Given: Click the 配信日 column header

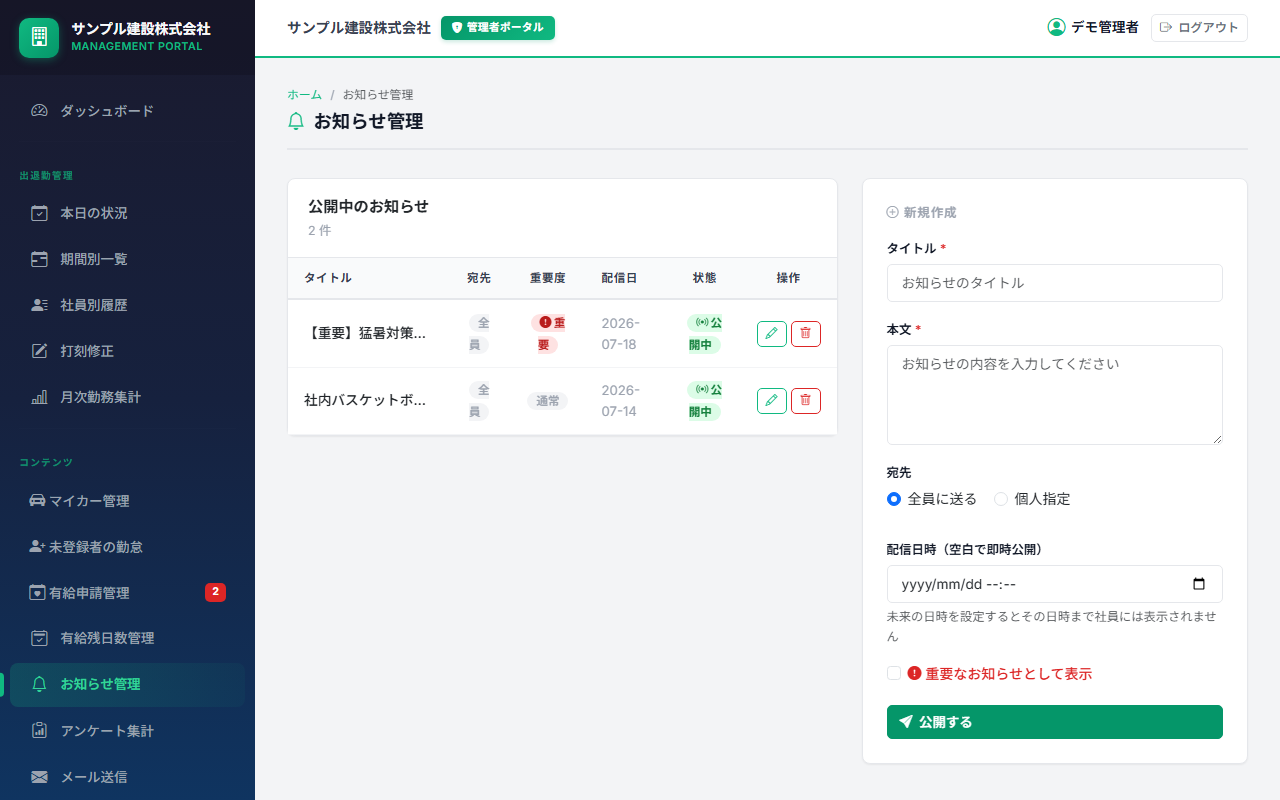Looking at the screenshot, I should tap(619, 278).
